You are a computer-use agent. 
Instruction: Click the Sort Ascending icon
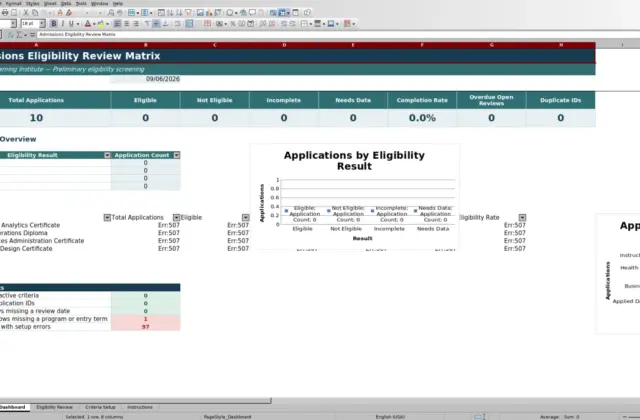click(170, 13)
